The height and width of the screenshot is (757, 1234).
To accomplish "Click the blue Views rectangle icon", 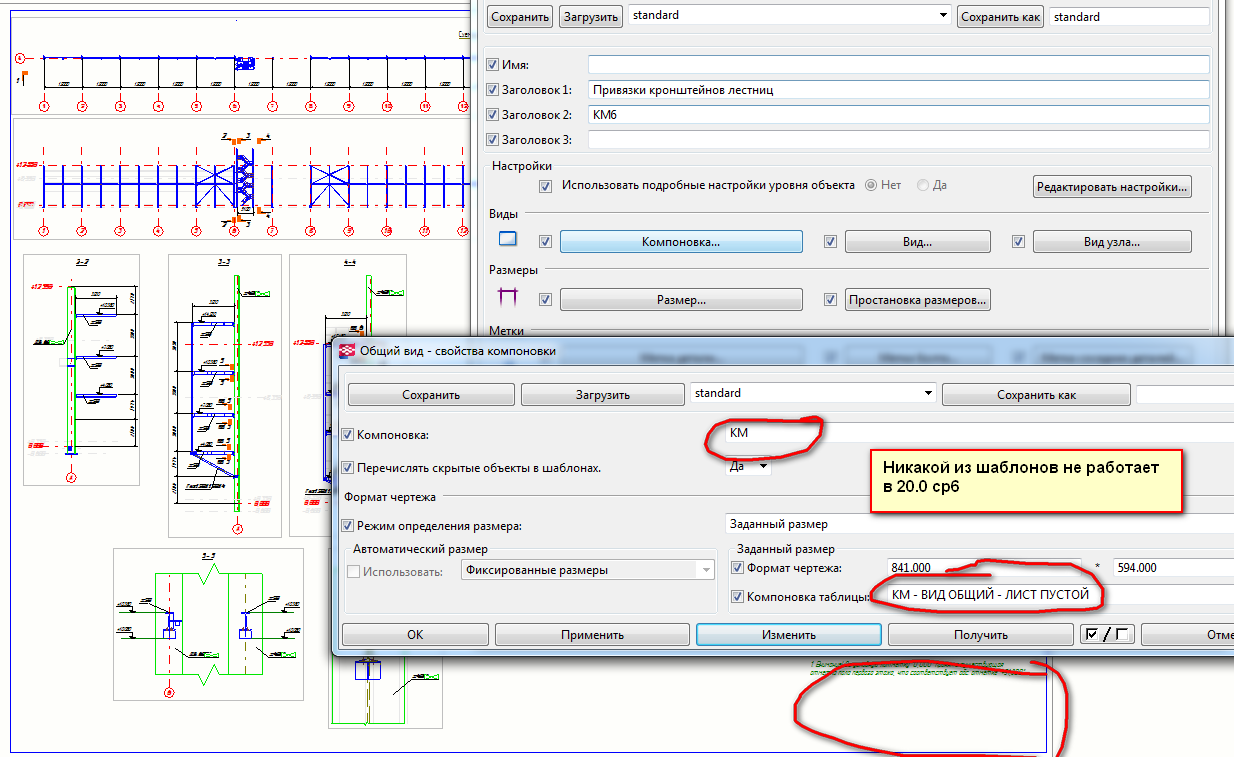I will pos(510,239).
